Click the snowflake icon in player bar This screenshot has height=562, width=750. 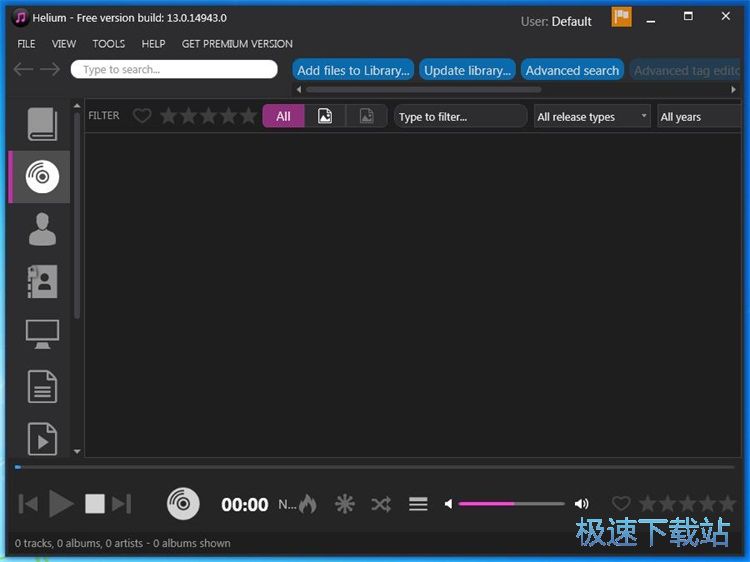pyautogui.click(x=345, y=504)
